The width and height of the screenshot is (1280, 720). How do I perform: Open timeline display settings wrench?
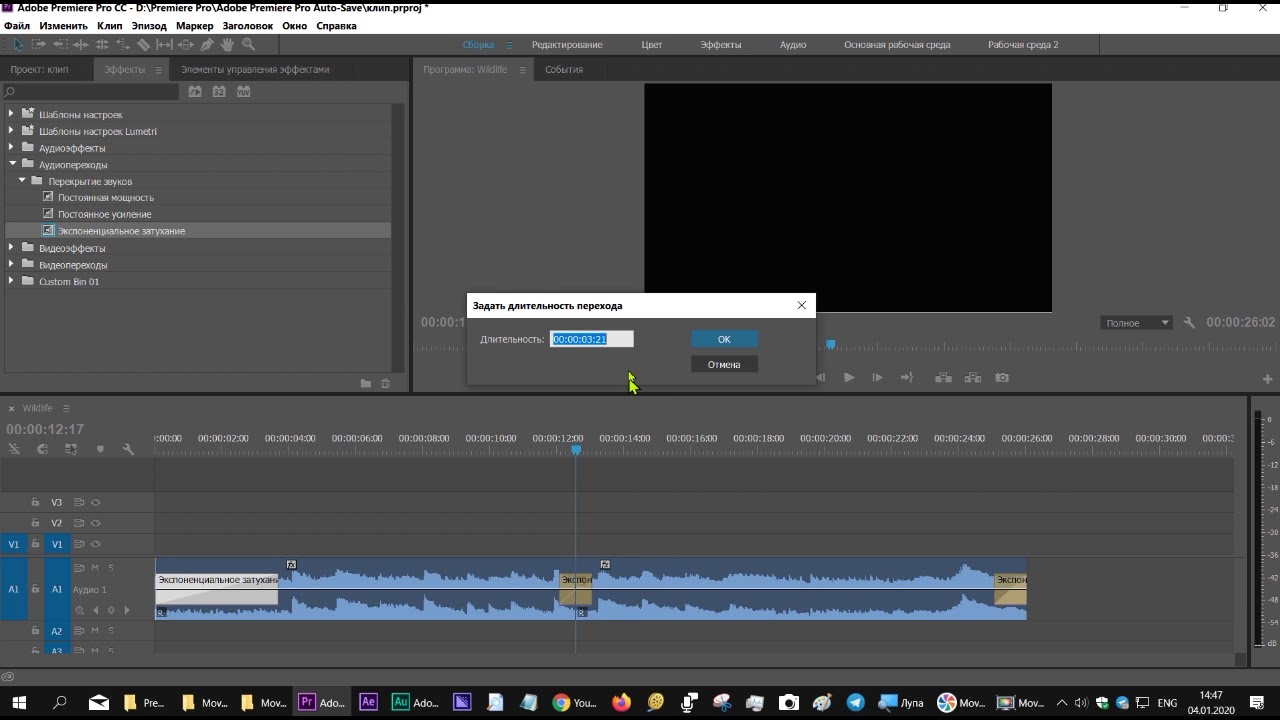pos(128,449)
